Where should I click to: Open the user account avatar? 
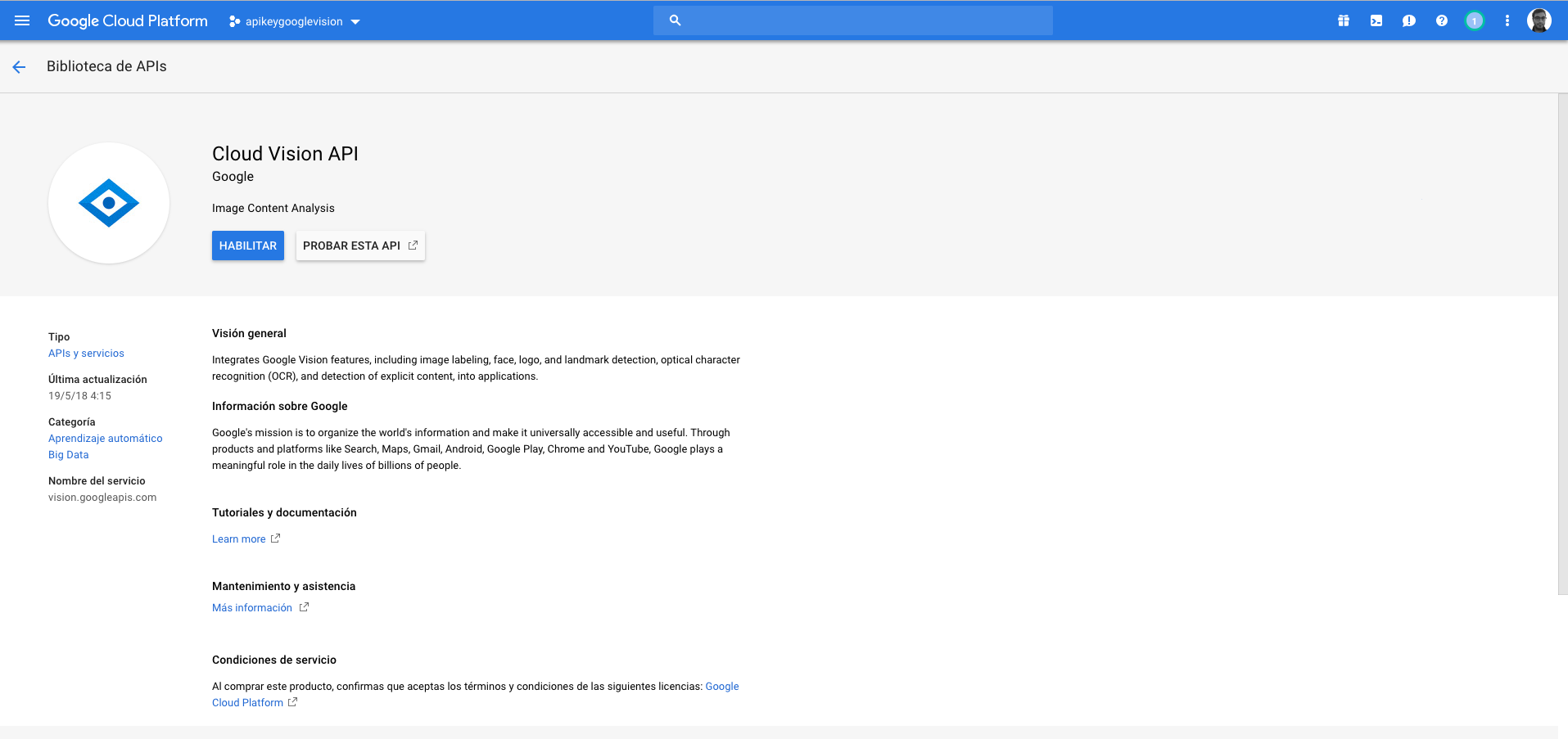pos(1539,20)
